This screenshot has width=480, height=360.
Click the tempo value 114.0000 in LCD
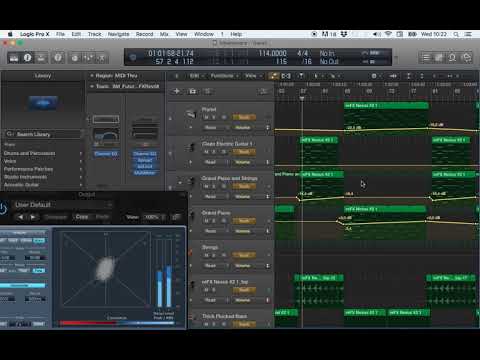(272, 53)
